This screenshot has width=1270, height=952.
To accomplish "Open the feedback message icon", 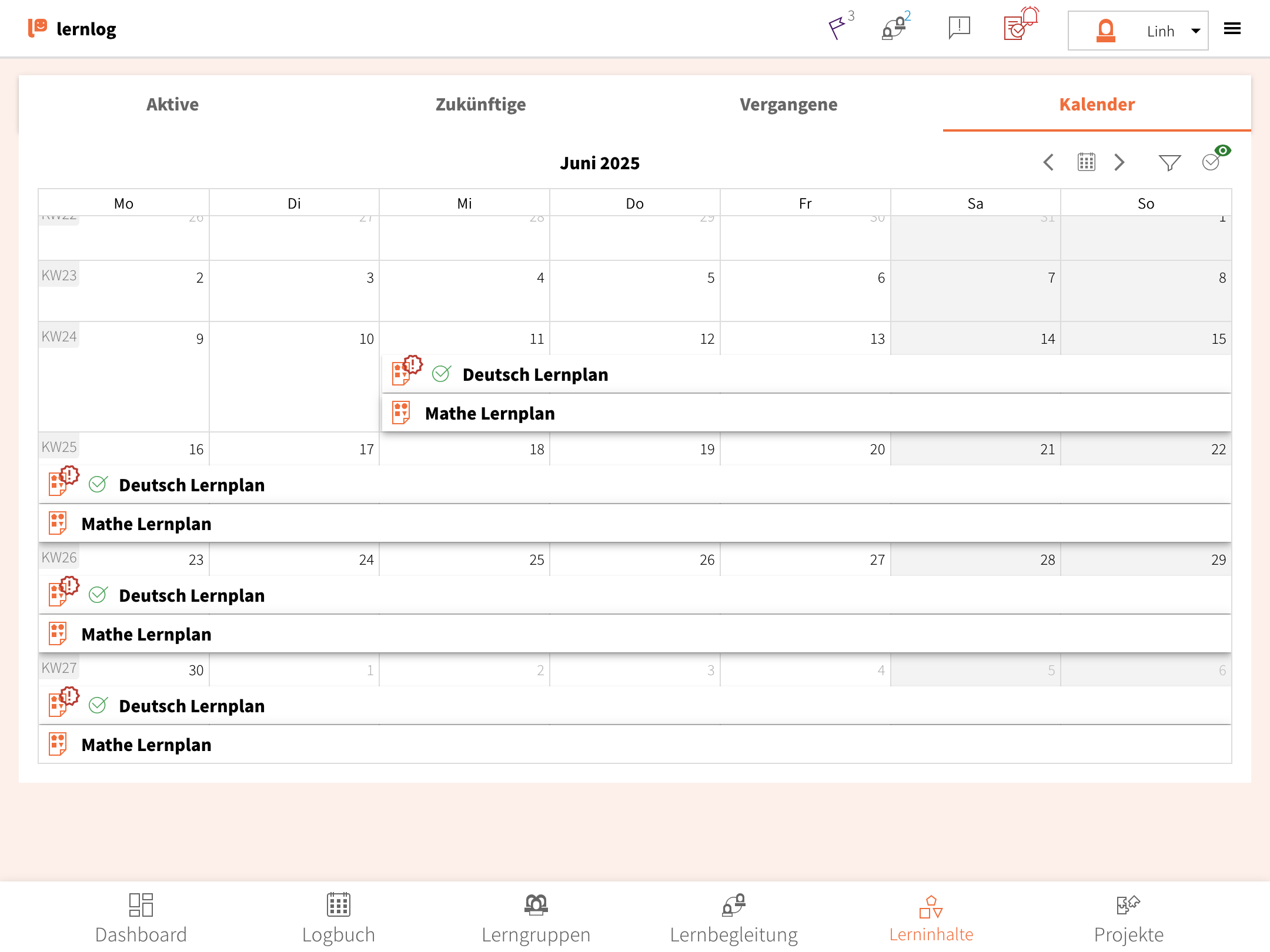I will coord(959,28).
